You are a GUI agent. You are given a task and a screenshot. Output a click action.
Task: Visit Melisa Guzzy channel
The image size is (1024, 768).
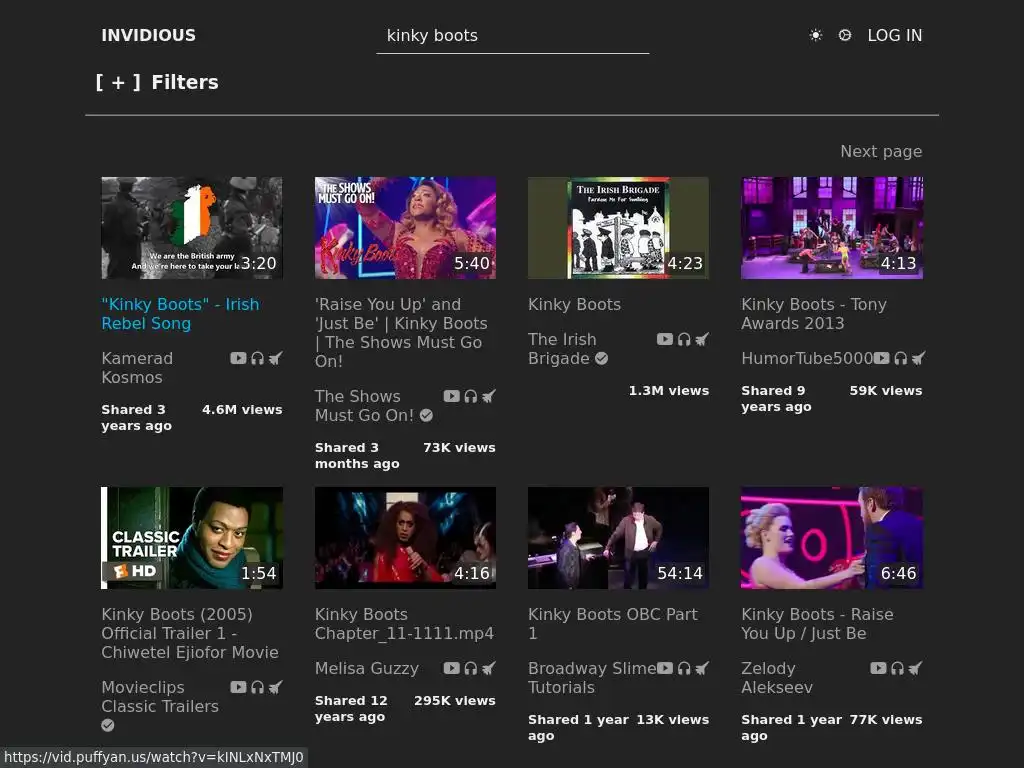pyautogui.click(x=366, y=668)
